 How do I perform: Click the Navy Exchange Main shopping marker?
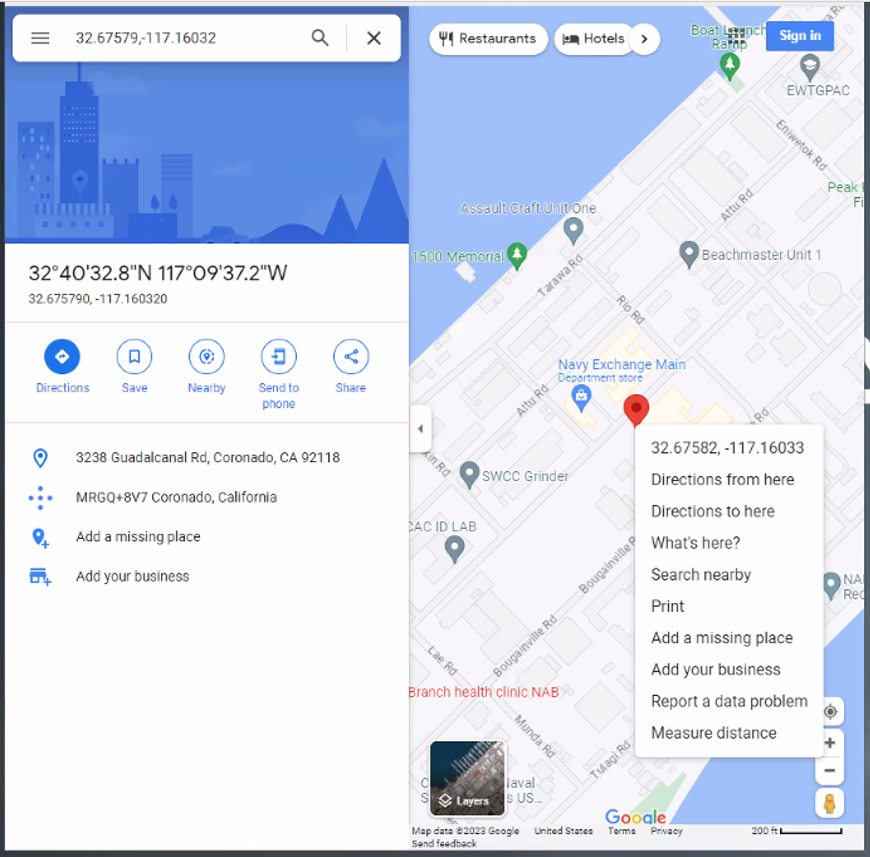581,398
